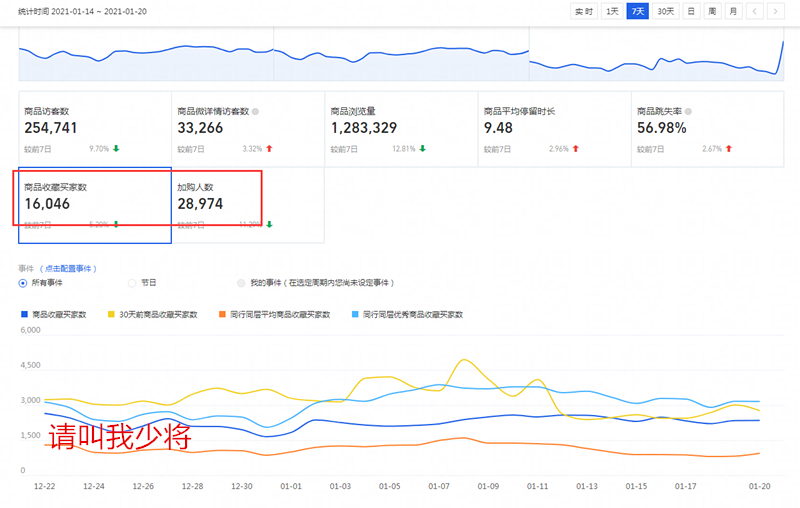
Task: Click the 1,283,329 page views value
Action: tap(364, 128)
